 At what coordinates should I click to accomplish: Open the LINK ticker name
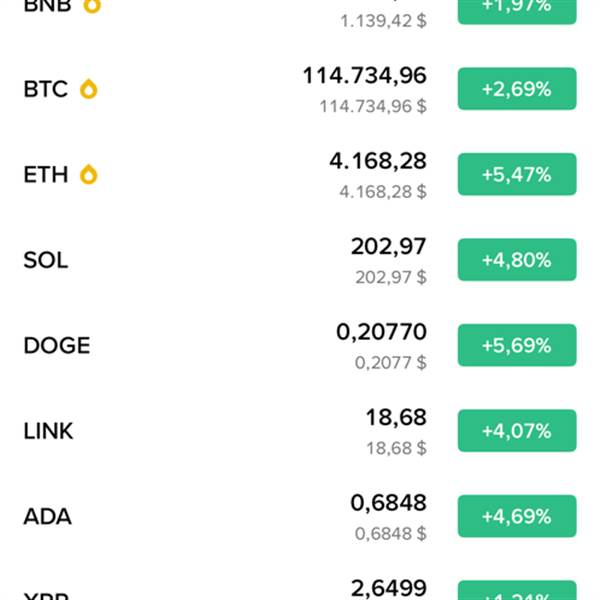click(x=48, y=431)
